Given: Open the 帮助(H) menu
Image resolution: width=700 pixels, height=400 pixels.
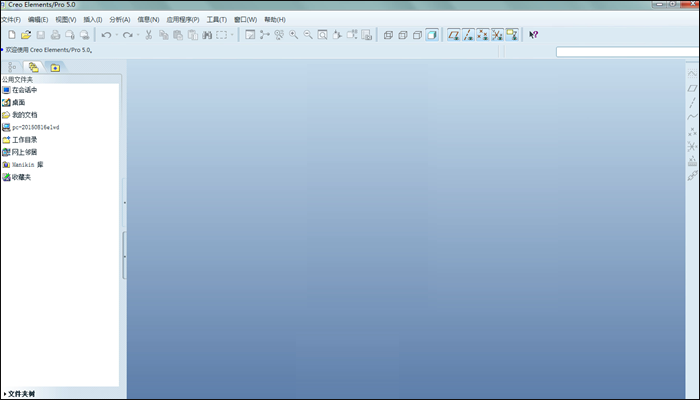Looking at the screenshot, I should pyautogui.click(x=275, y=20).
